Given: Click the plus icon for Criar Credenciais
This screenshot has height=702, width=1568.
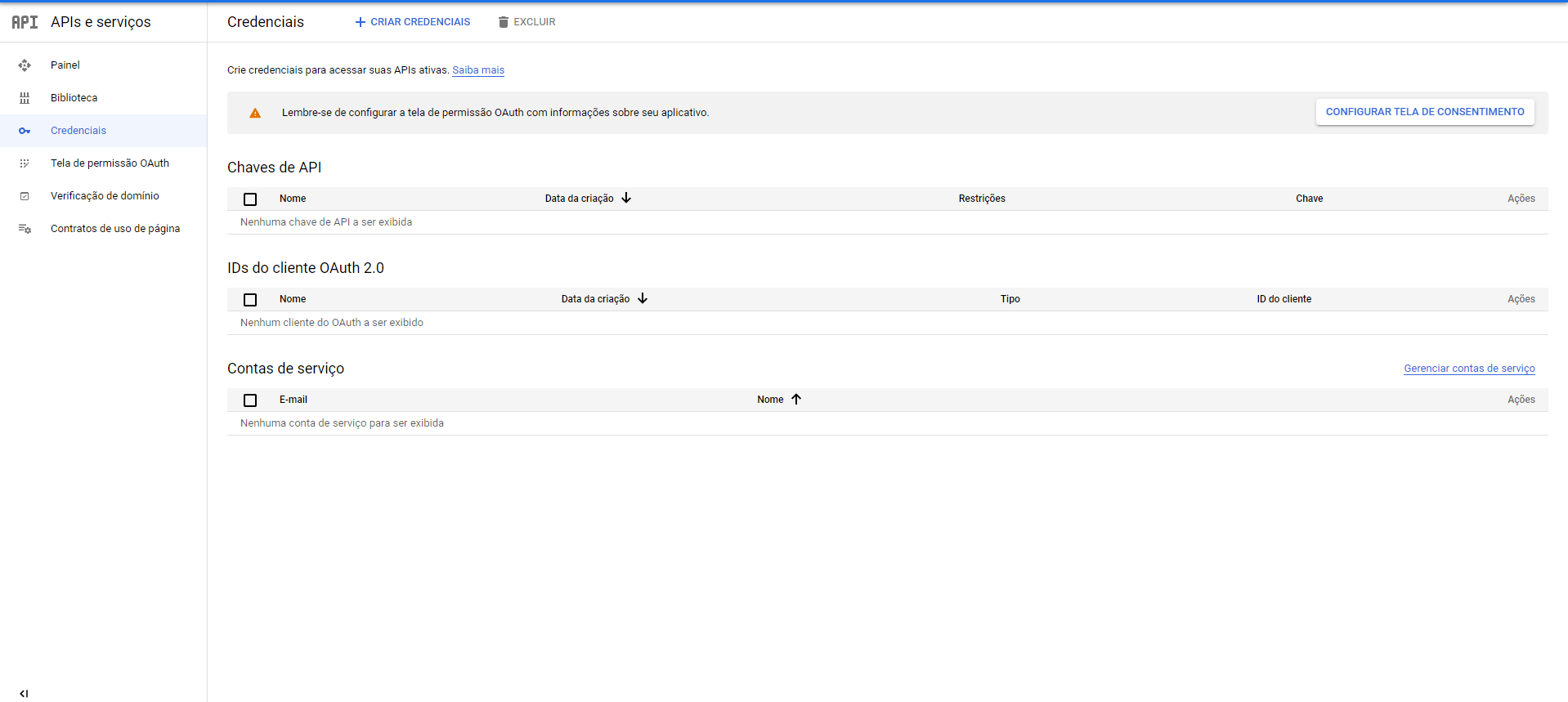Looking at the screenshot, I should coord(360,22).
